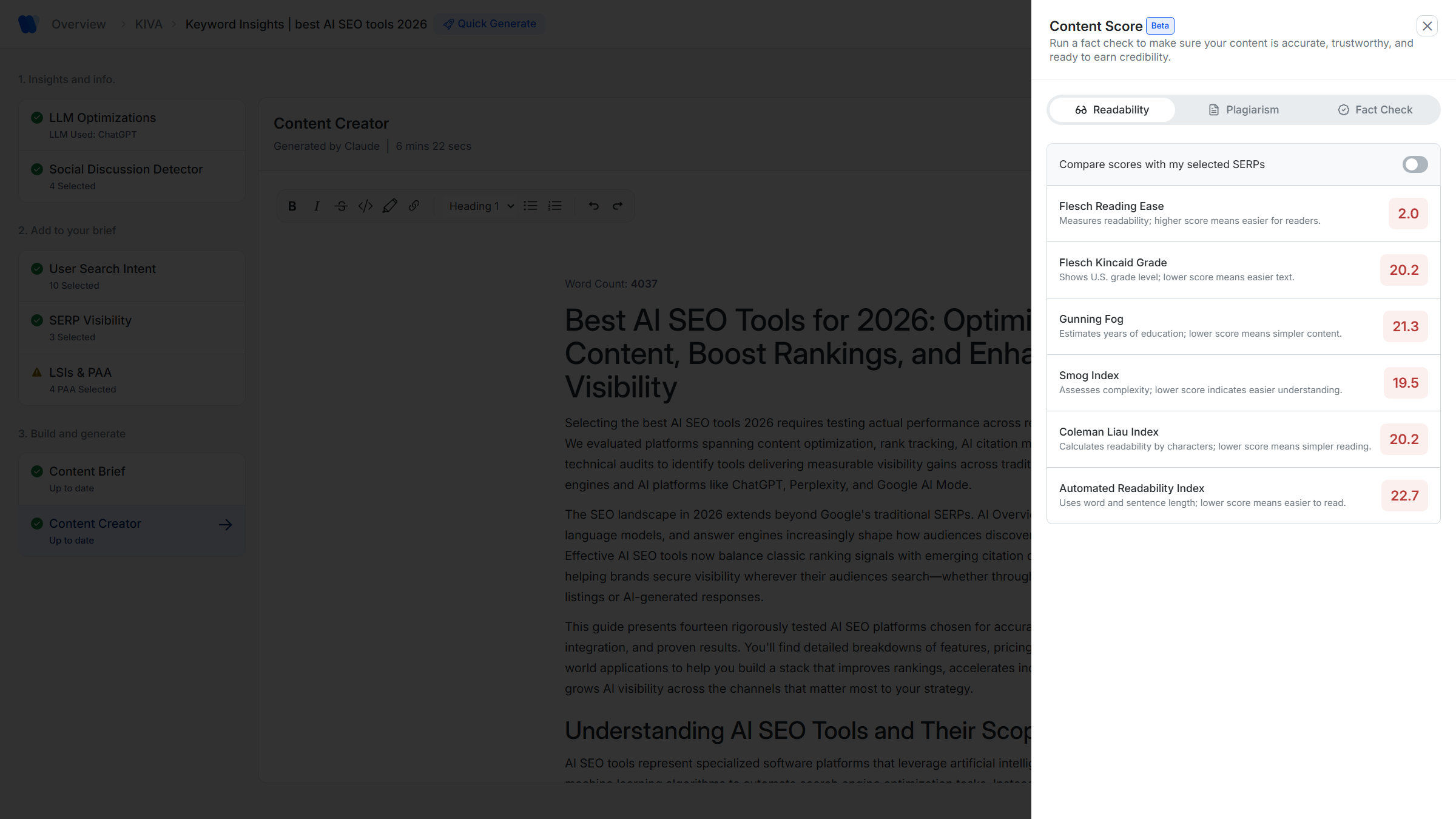Click the code format icon
1456x819 pixels.
[x=365, y=206]
